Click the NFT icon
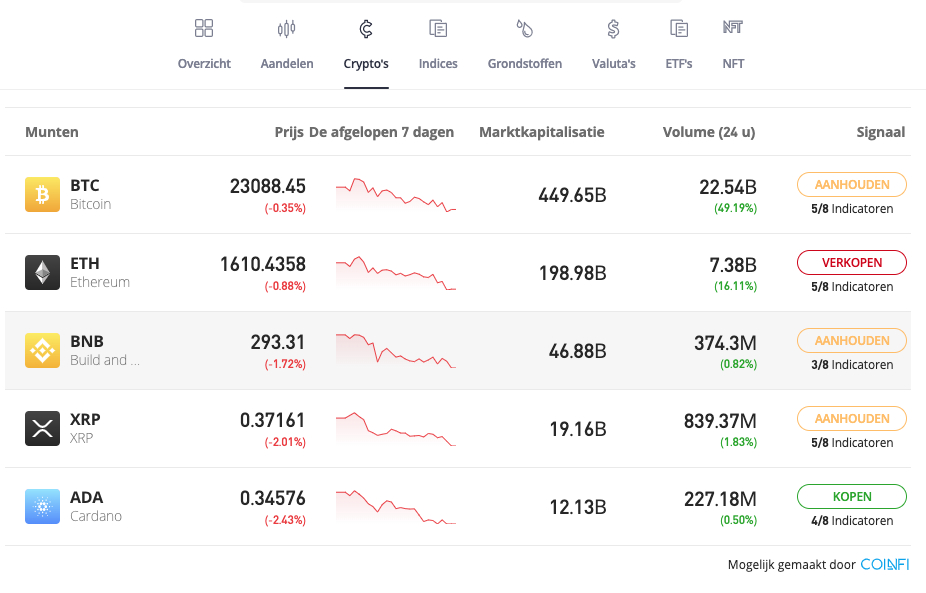The width and height of the screenshot is (926, 593). [733, 27]
